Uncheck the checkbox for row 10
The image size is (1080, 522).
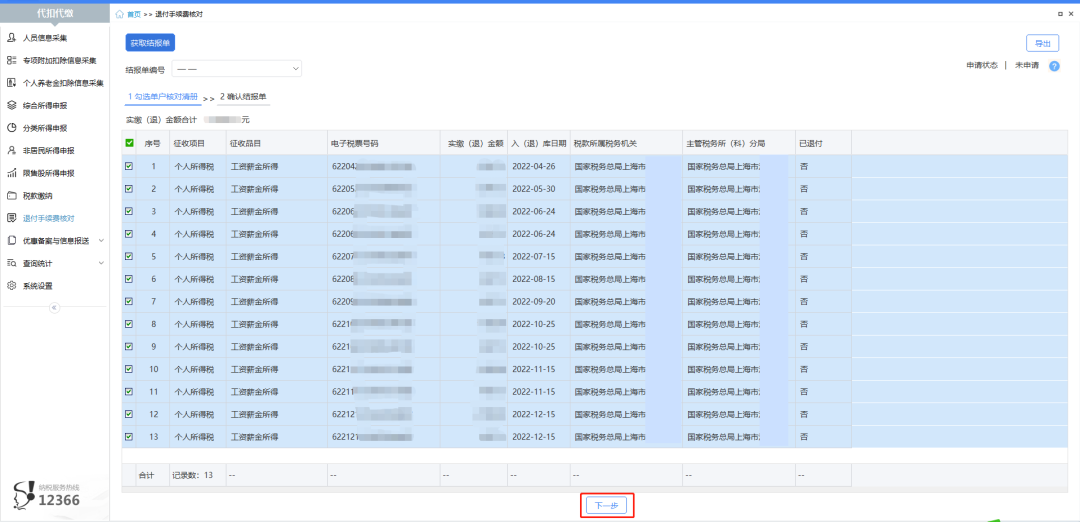click(129, 368)
